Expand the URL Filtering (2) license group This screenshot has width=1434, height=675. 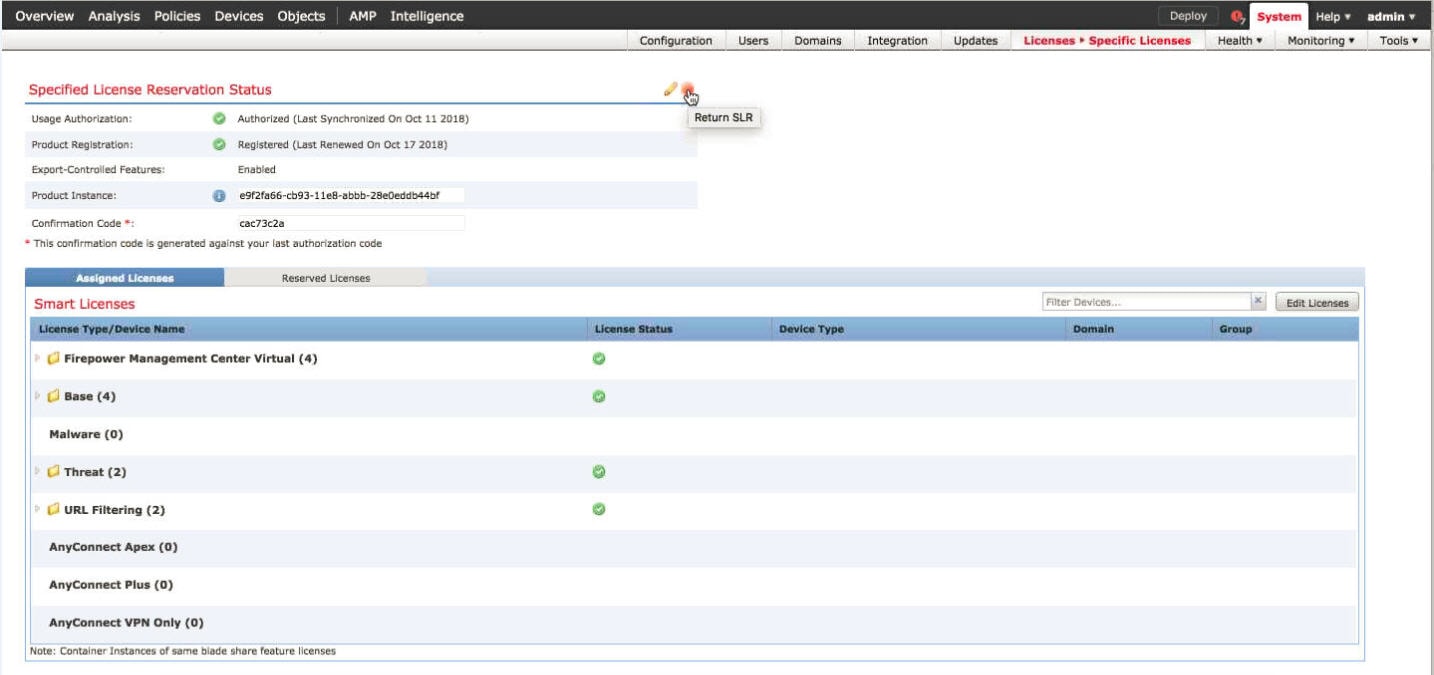(x=39, y=510)
